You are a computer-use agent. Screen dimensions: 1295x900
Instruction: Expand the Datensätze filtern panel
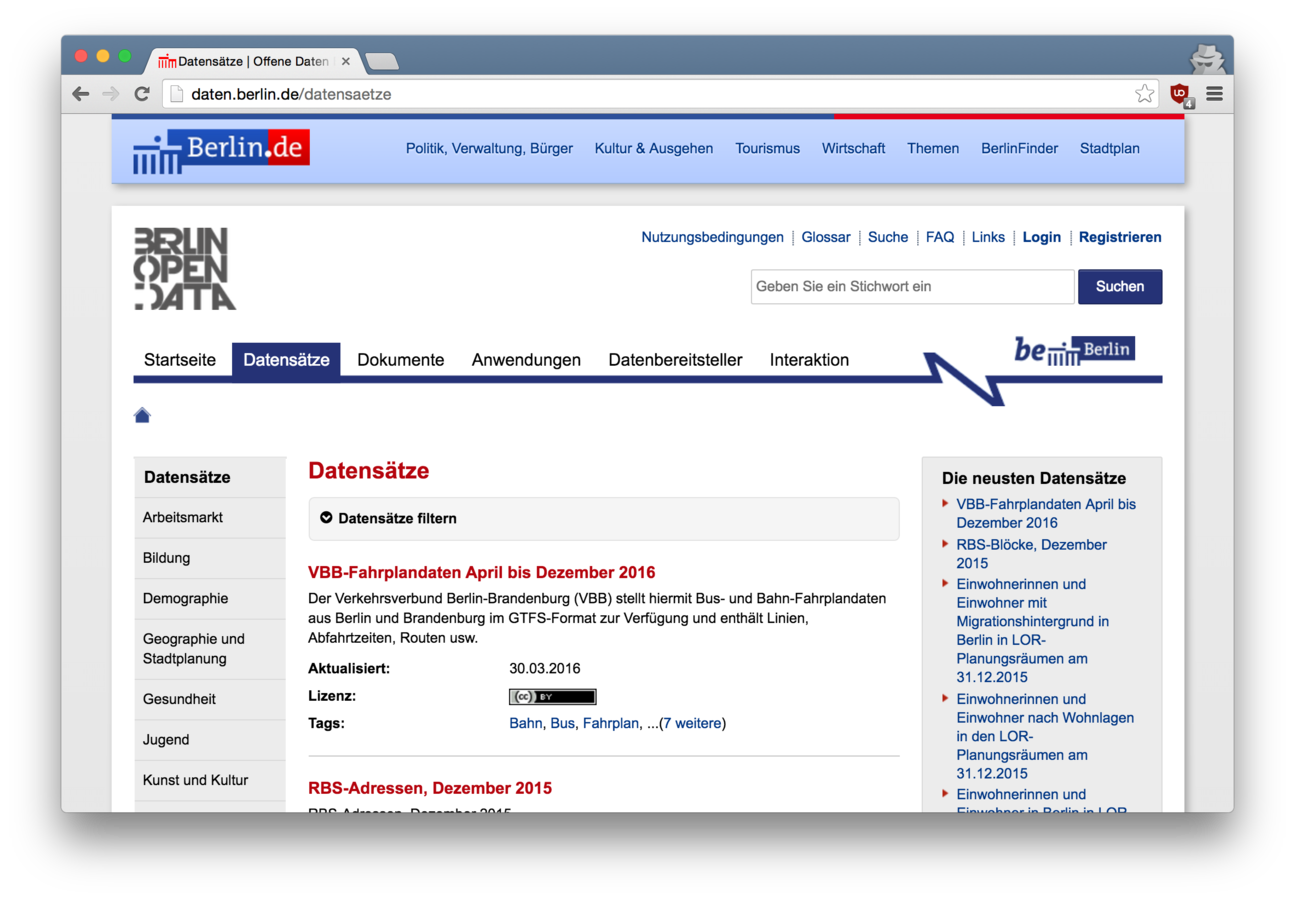pos(604,518)
